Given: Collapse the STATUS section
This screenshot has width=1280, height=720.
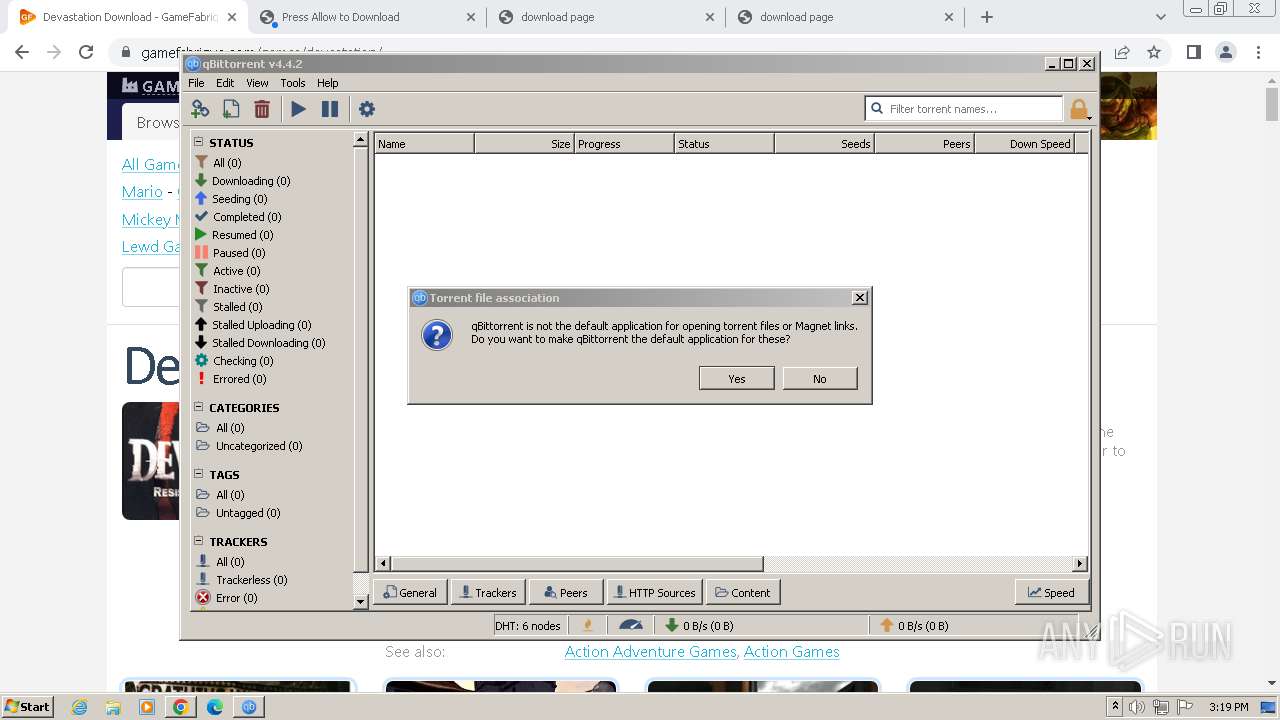Looking at the screenshot, I should point(198,142).
